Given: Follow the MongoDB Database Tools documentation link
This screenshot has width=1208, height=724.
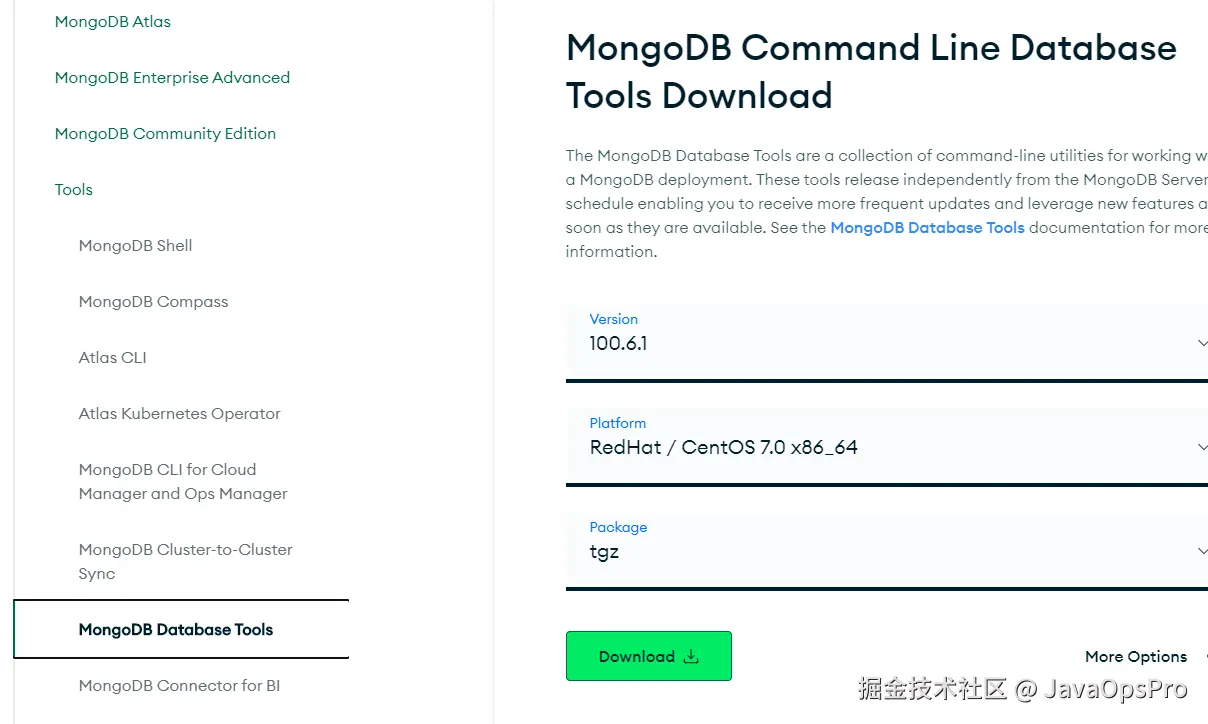Looking at the screenshot, I should (927, 228).
